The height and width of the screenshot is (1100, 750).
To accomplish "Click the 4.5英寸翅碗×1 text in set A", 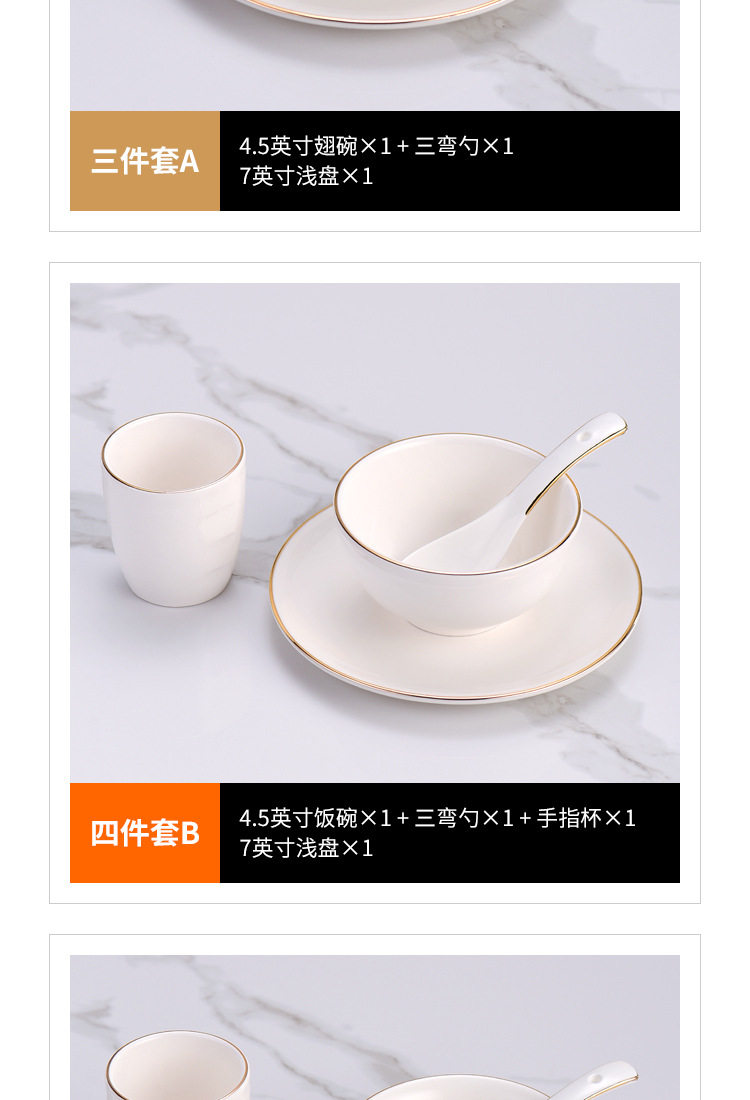I will coord(315,146).
